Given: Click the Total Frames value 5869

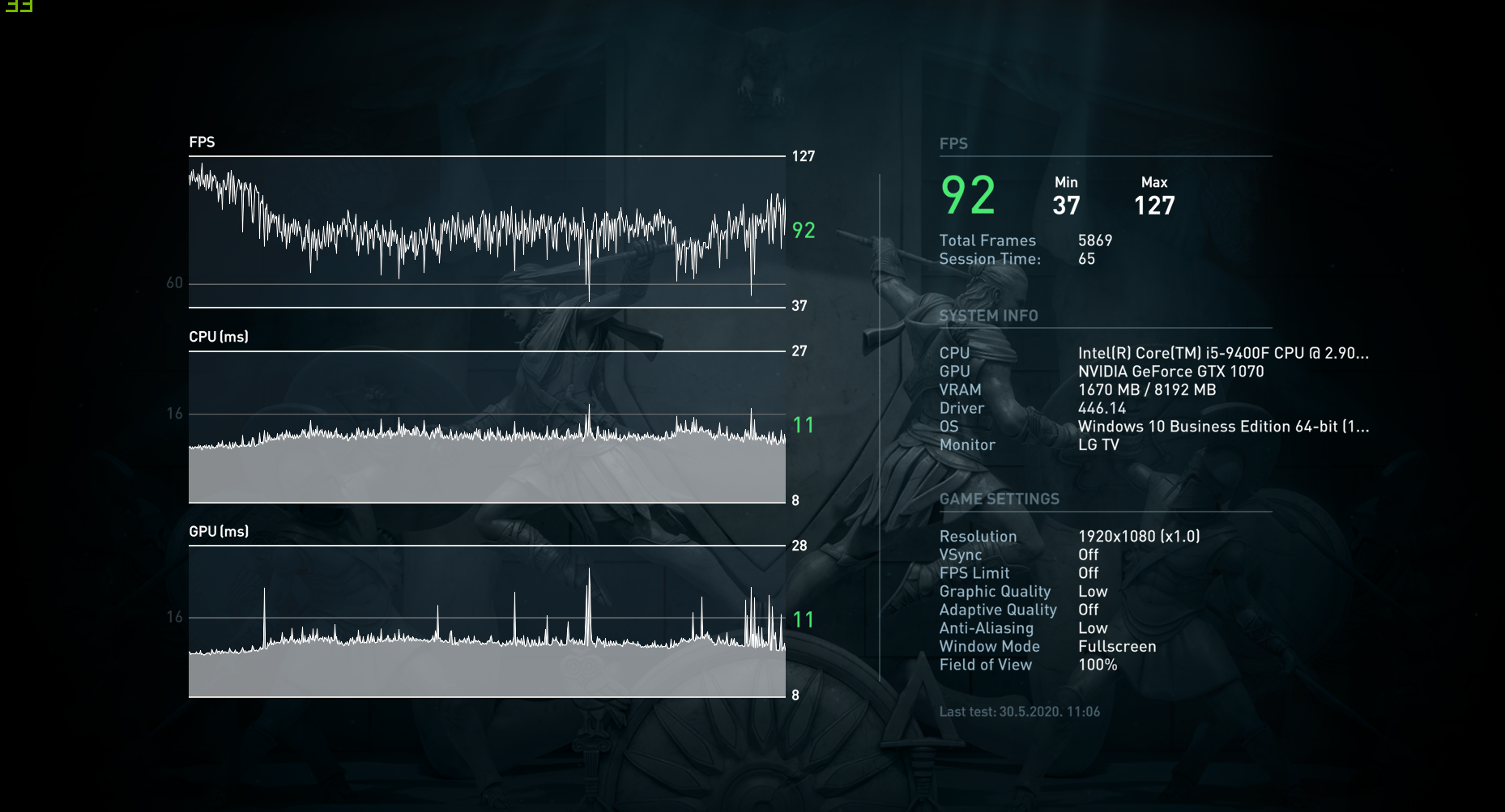Looking at the screenshot, I should pyautogui.click(x=1095, y=240).
